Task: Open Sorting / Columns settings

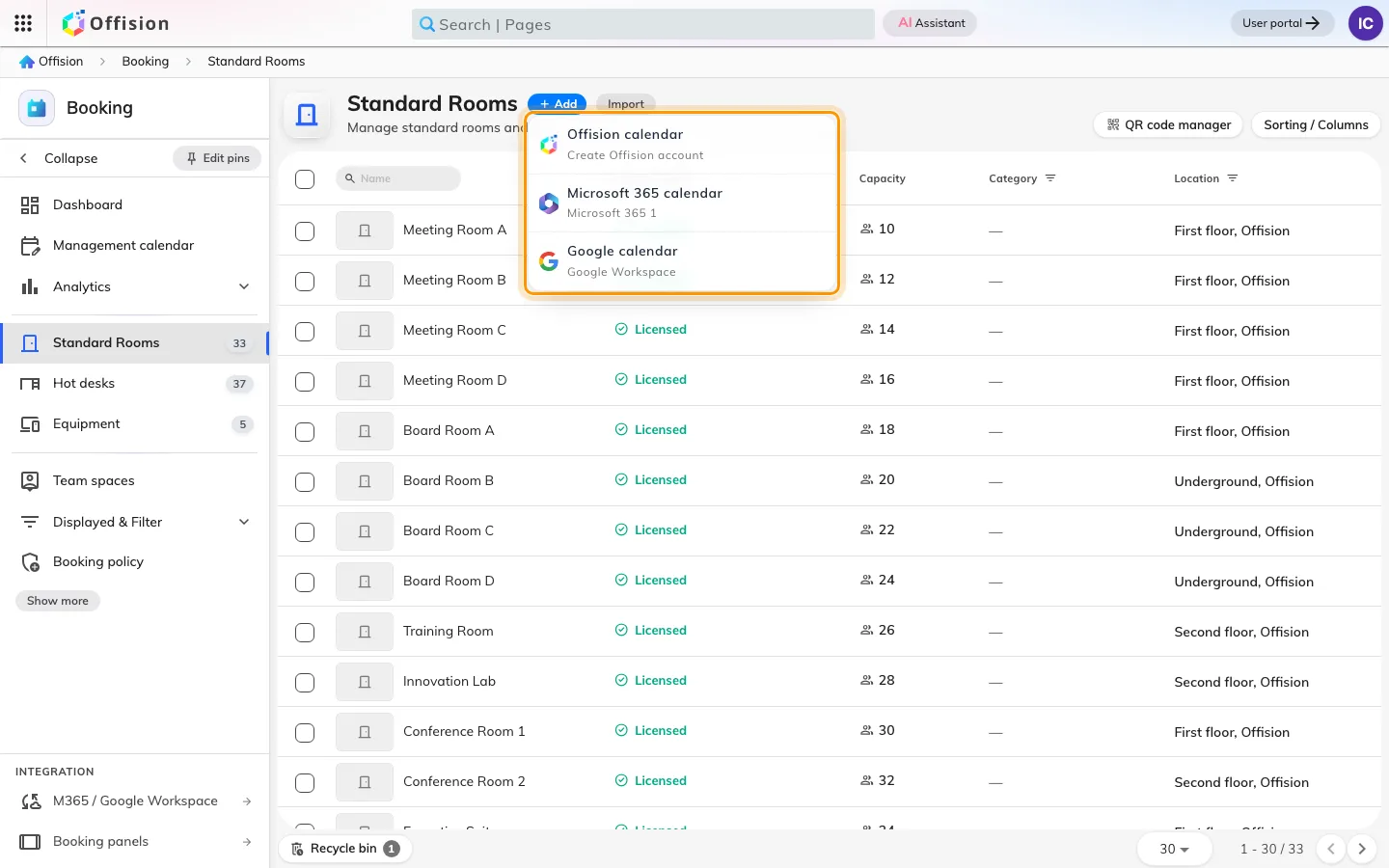Action: click(x=1316, y=124)
